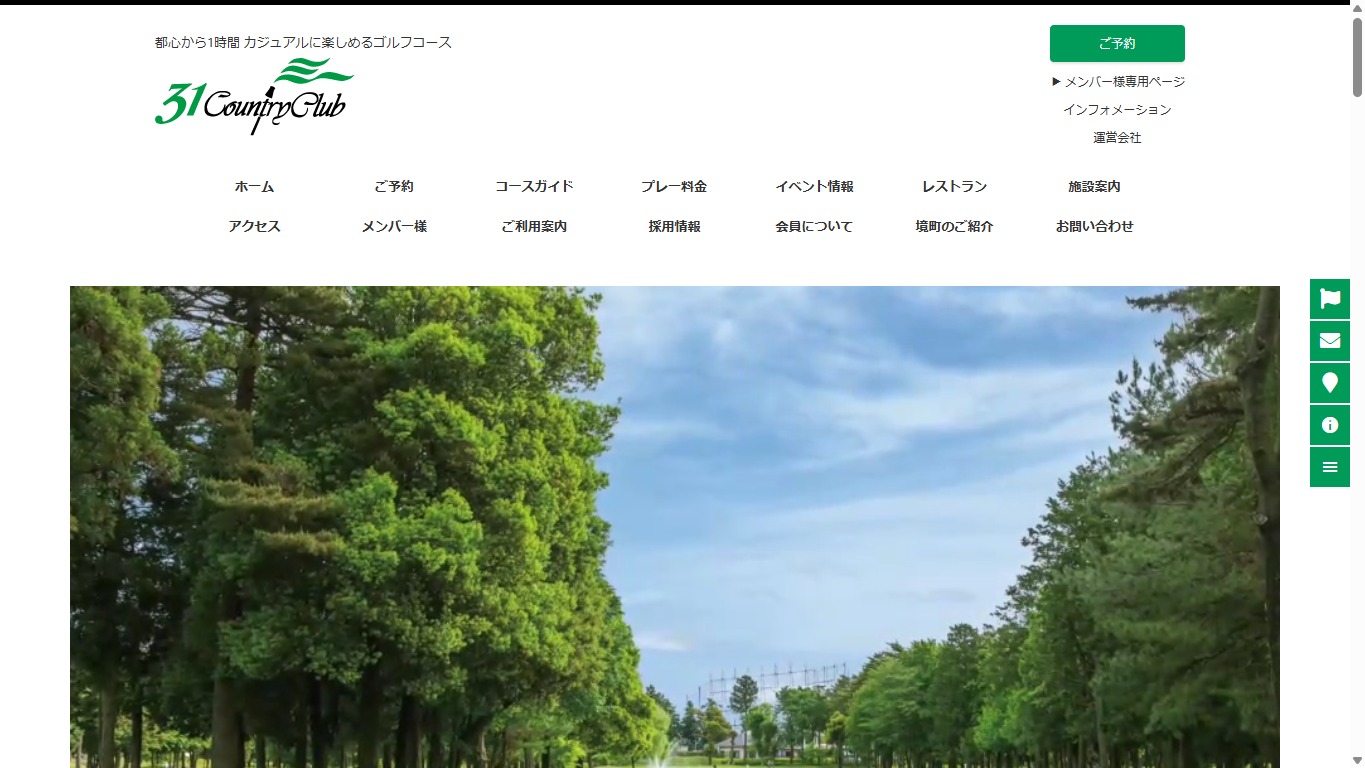Open the レストラン menu item
This screenshot has height=768, width=1365.
[954, 187]
